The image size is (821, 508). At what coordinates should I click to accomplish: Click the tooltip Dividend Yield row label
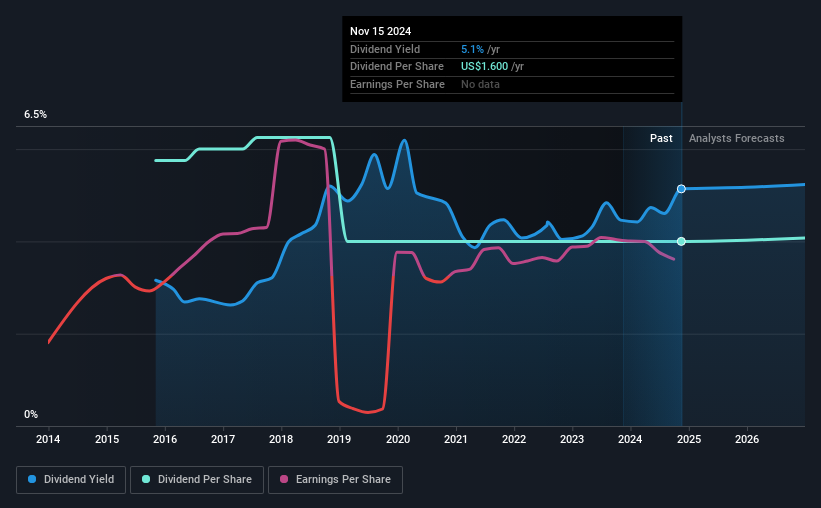pos(385,49)
